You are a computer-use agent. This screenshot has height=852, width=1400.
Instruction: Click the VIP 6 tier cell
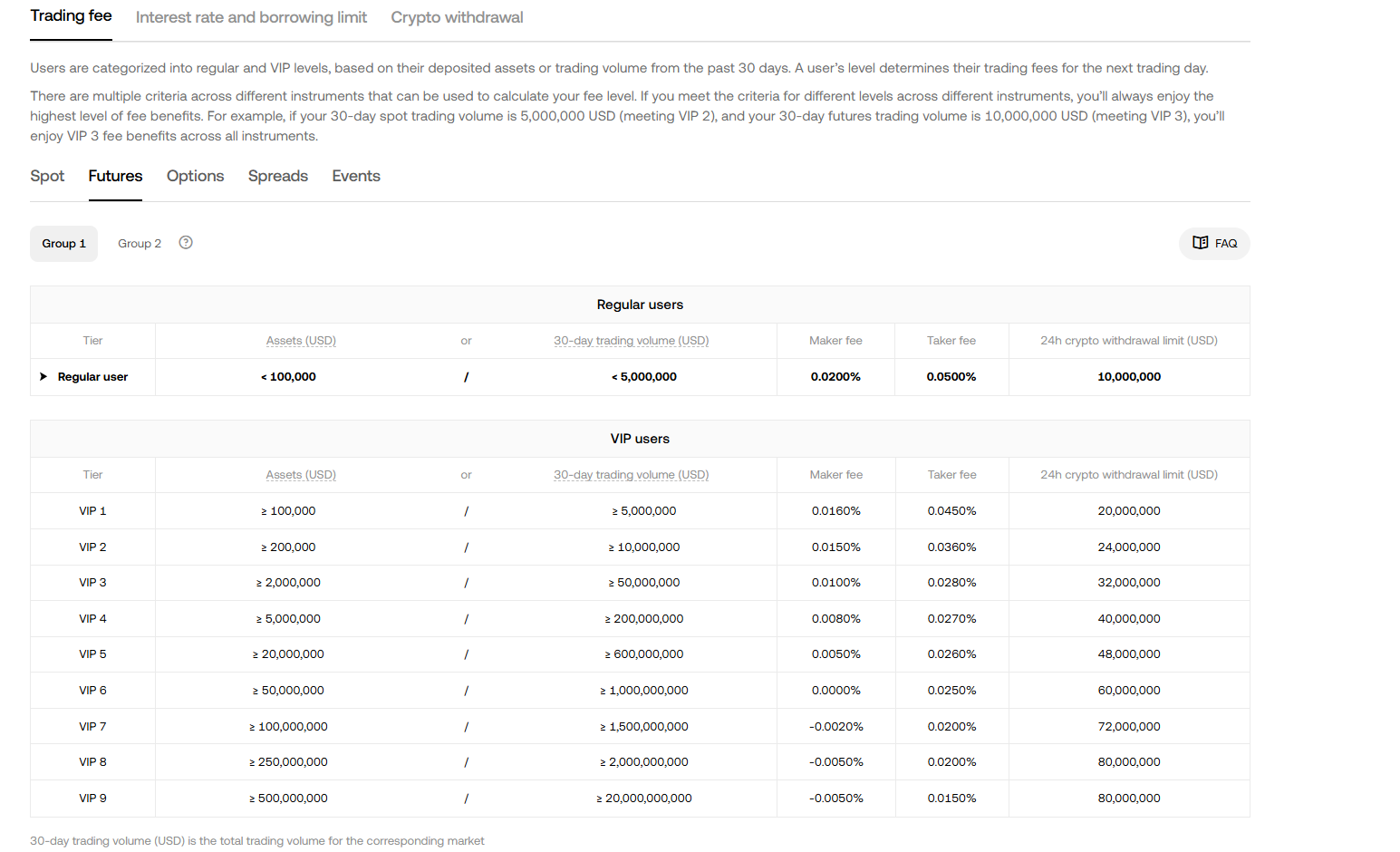(92, 691)
